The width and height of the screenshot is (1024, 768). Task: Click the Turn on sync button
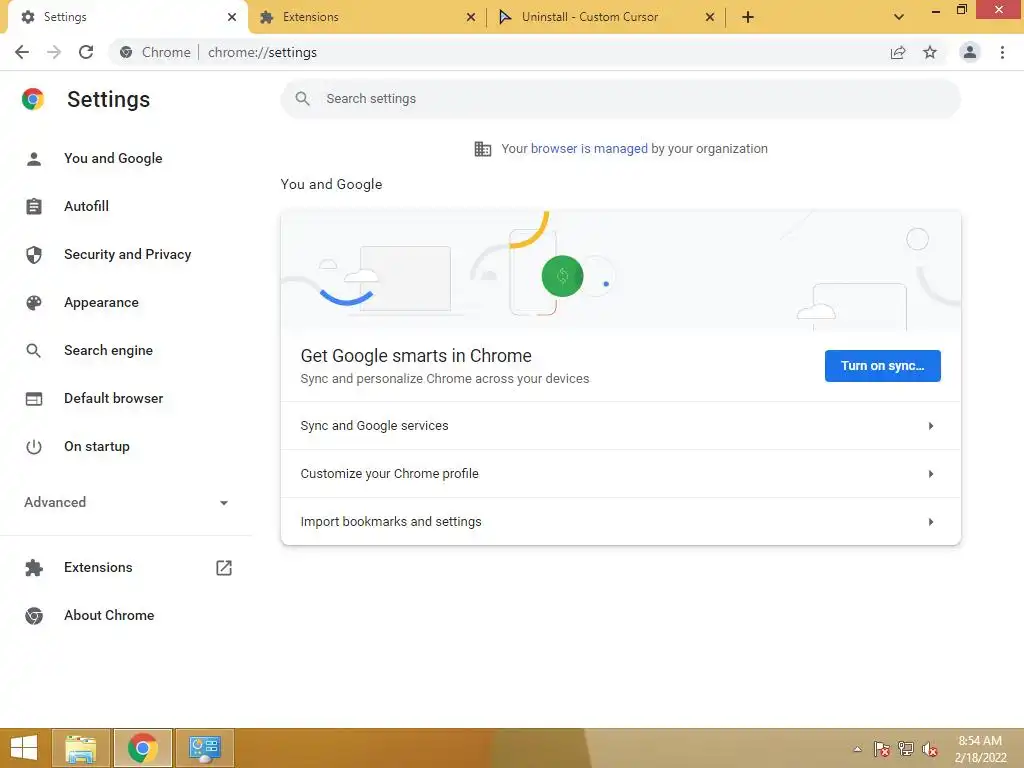(882, 366)
